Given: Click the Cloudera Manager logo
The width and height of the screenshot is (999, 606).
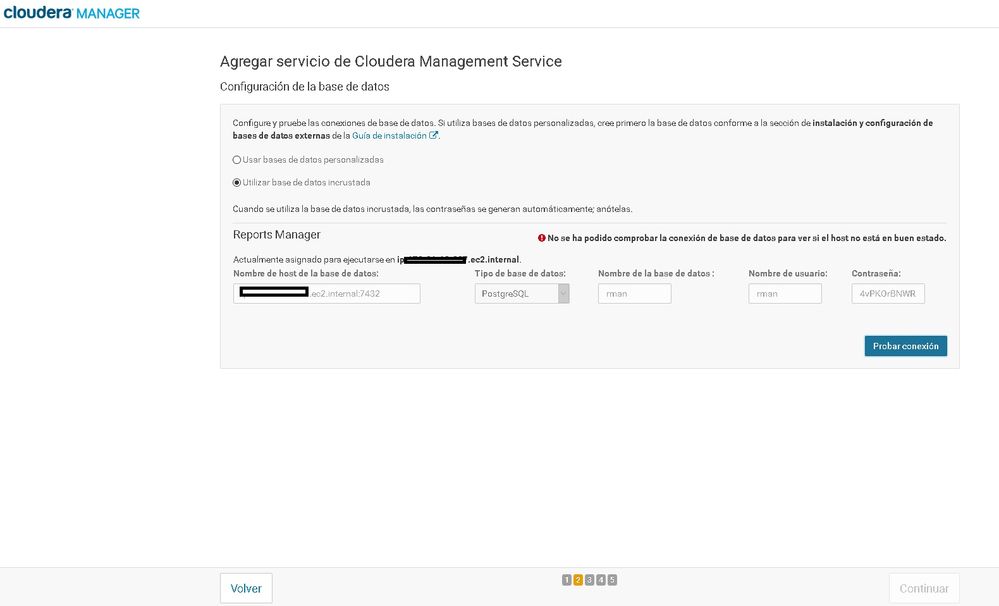Looking at the screenshot, I should click(x=71, y=12).
